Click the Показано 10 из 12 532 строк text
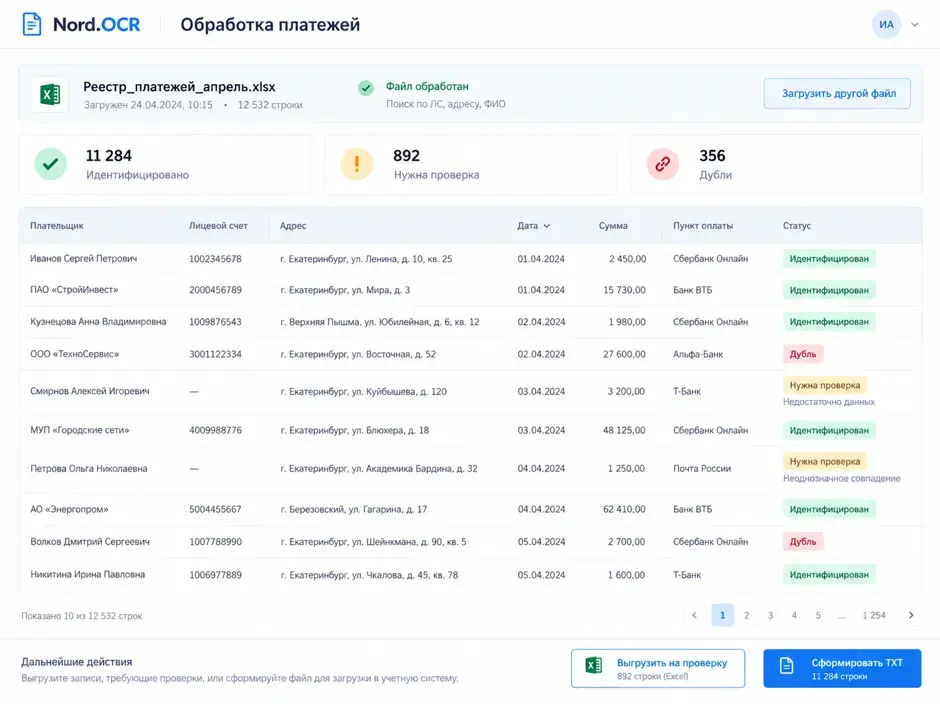The height and width of the screenshot is (704, 940). coord(82,616)
